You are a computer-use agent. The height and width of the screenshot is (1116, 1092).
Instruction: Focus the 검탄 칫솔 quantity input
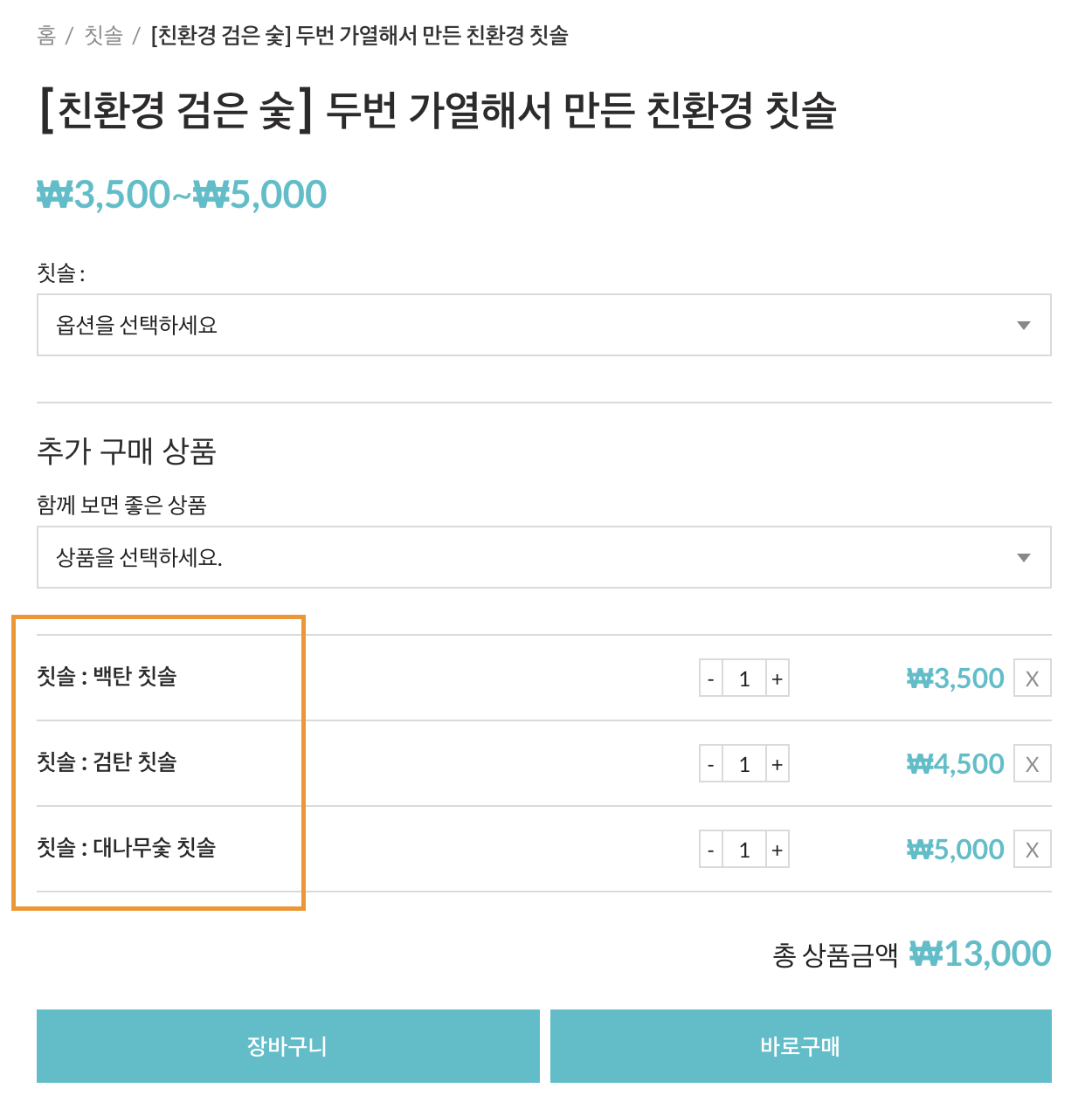tap(744, 764)
